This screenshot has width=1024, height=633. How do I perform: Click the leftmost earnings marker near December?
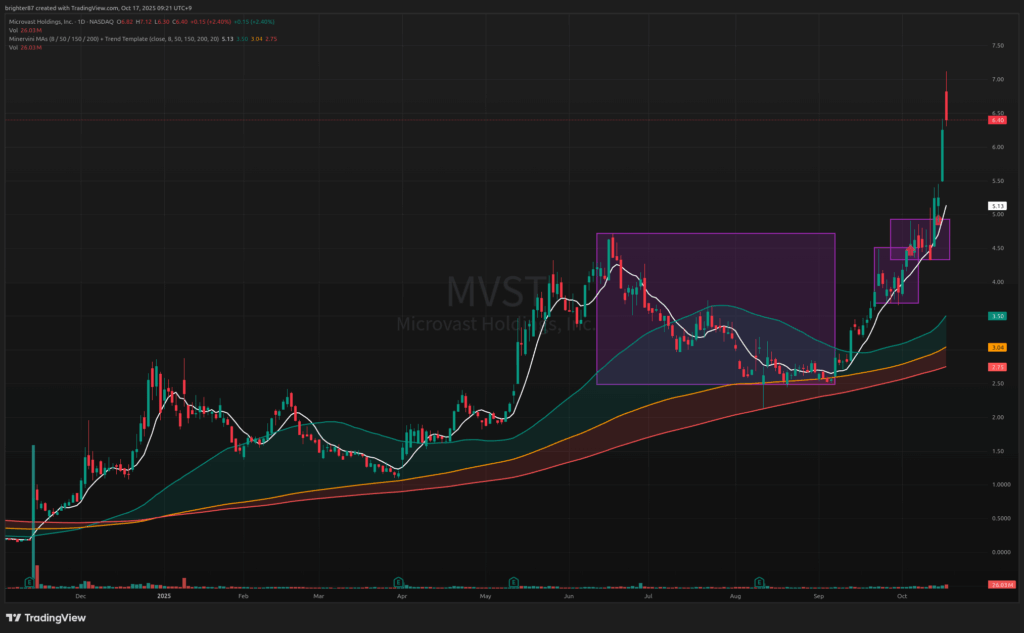[x=30, y=580]
